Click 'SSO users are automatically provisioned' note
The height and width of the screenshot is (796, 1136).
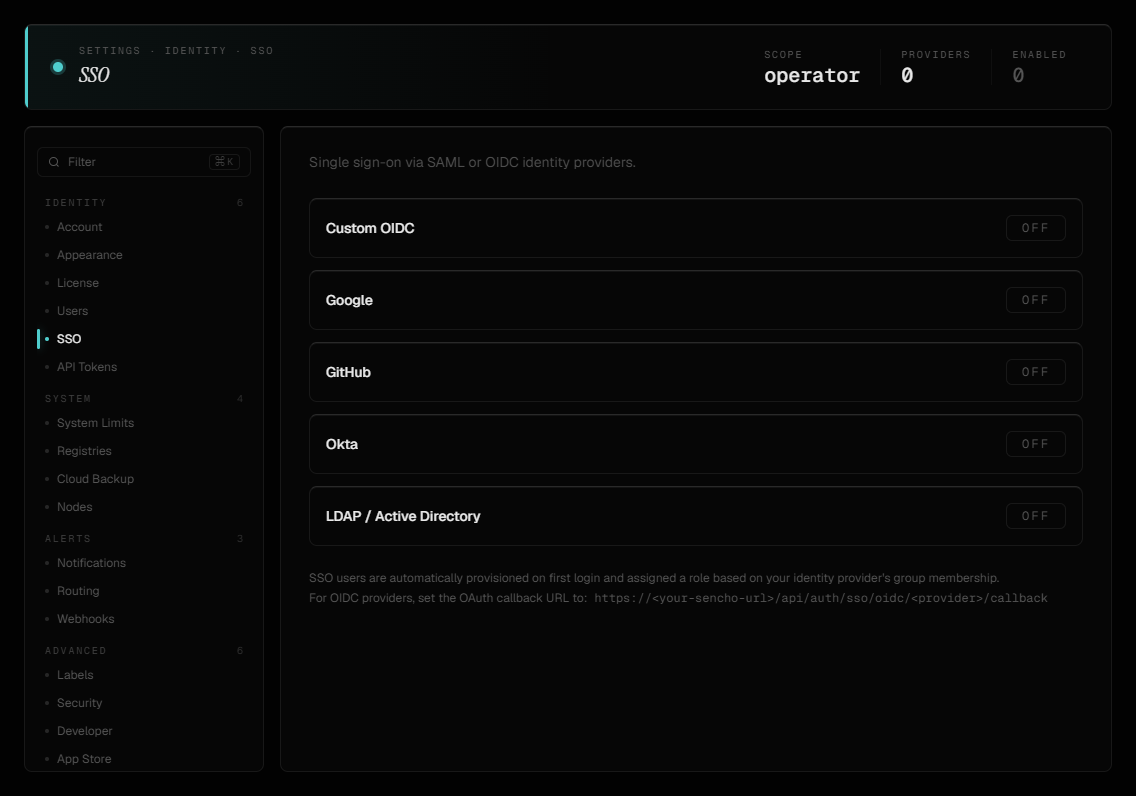point(654,578)
